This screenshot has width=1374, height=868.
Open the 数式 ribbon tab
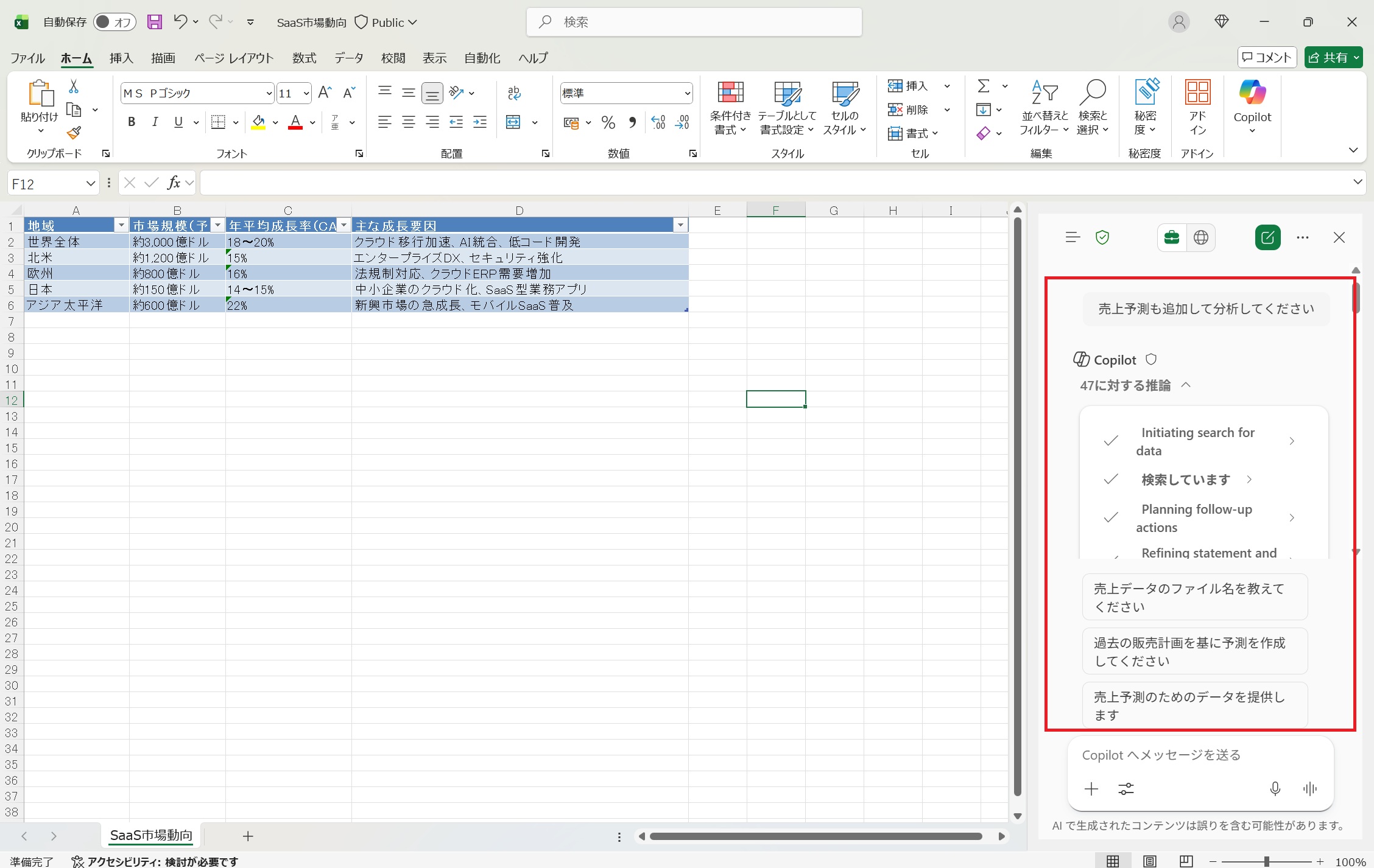[304, 58]
